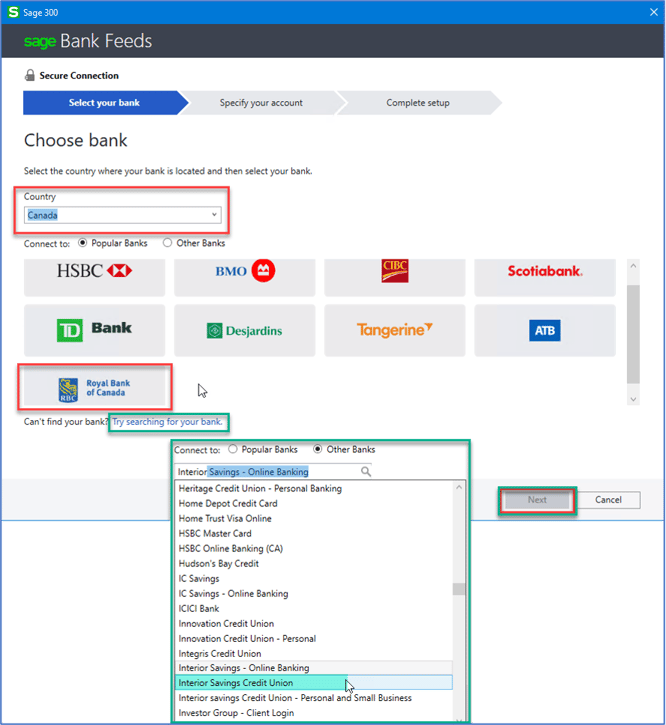Select HSBC Online Banking (CA) entry

(x=314, y=548)
